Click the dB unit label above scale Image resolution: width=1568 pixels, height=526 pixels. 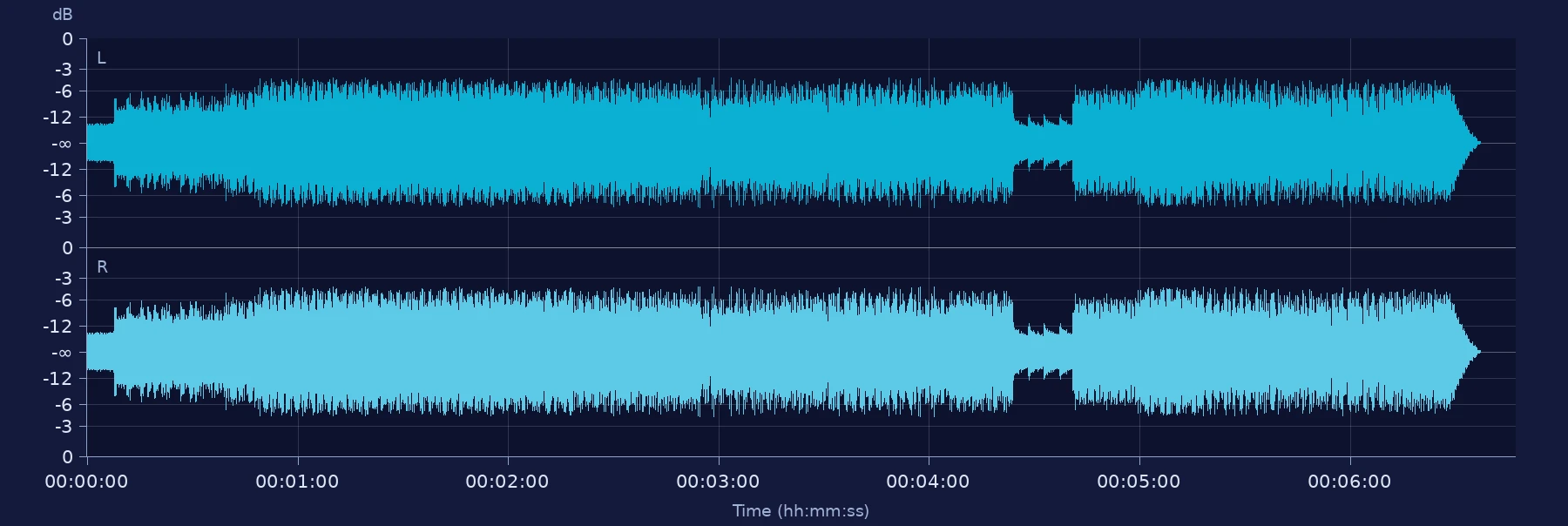pyautogui.click(x=63, y=15)
